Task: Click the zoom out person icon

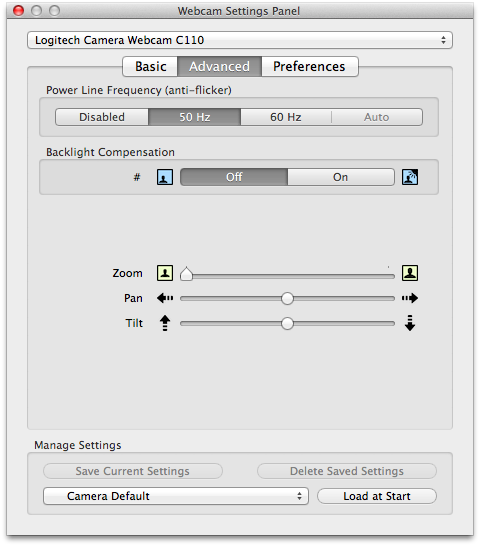Action: [165, 273]
